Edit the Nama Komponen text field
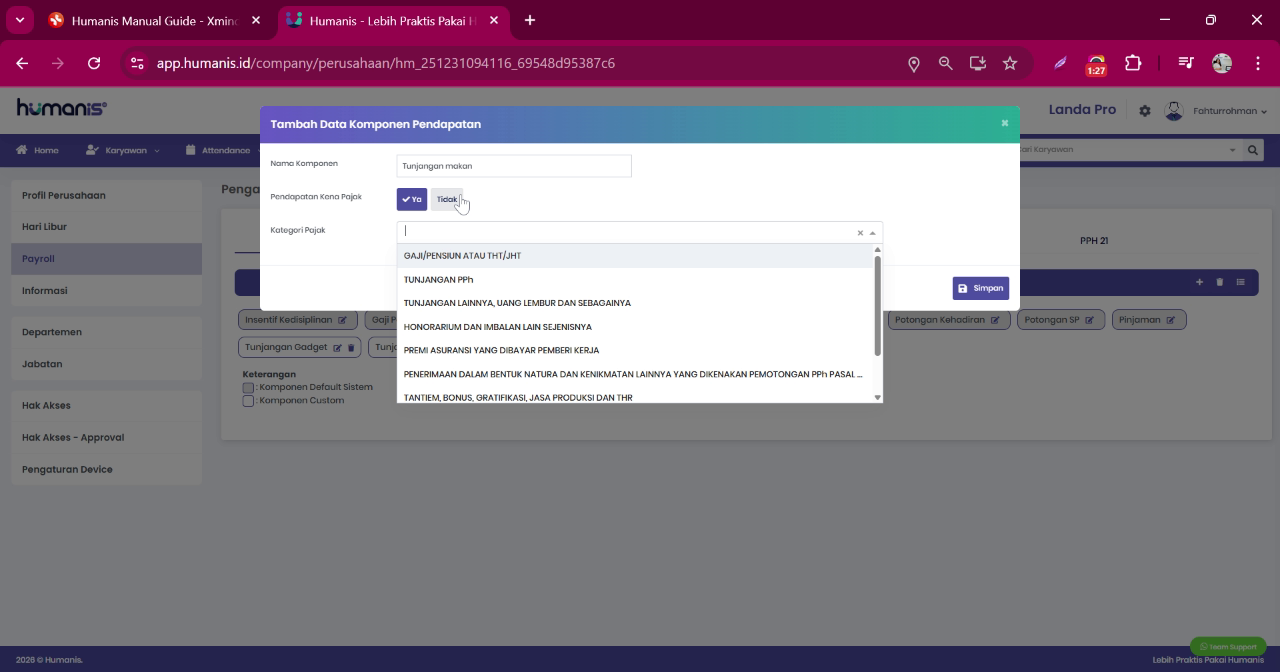1280x672 pixels. pyautogui.click(x=514, y=166)
